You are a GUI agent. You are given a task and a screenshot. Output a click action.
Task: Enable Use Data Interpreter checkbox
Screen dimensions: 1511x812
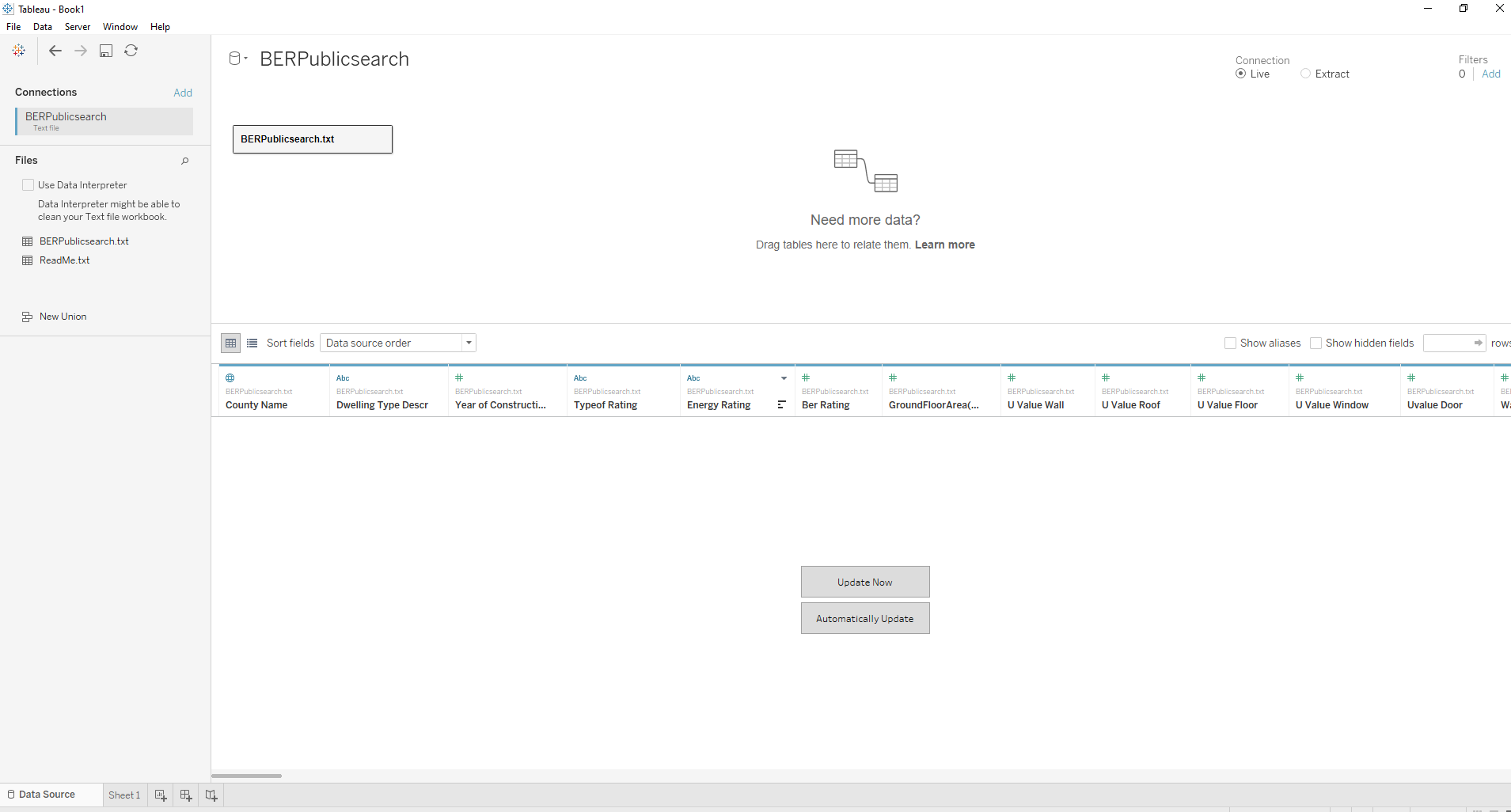click(28, 184)
